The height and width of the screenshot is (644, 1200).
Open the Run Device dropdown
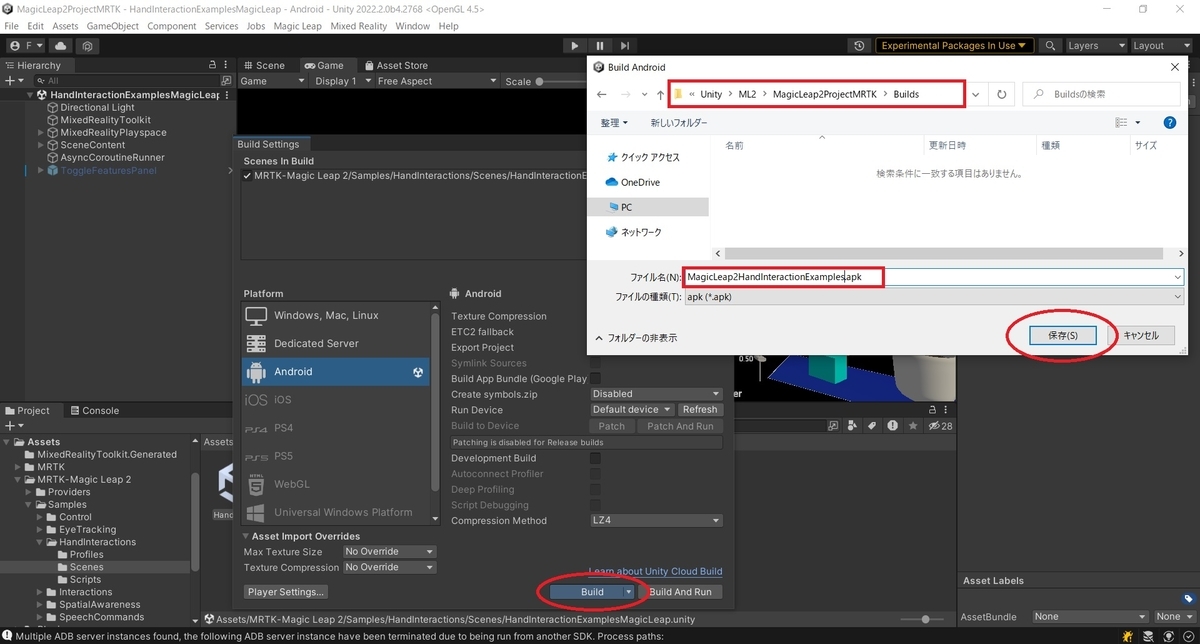[632, 410]
